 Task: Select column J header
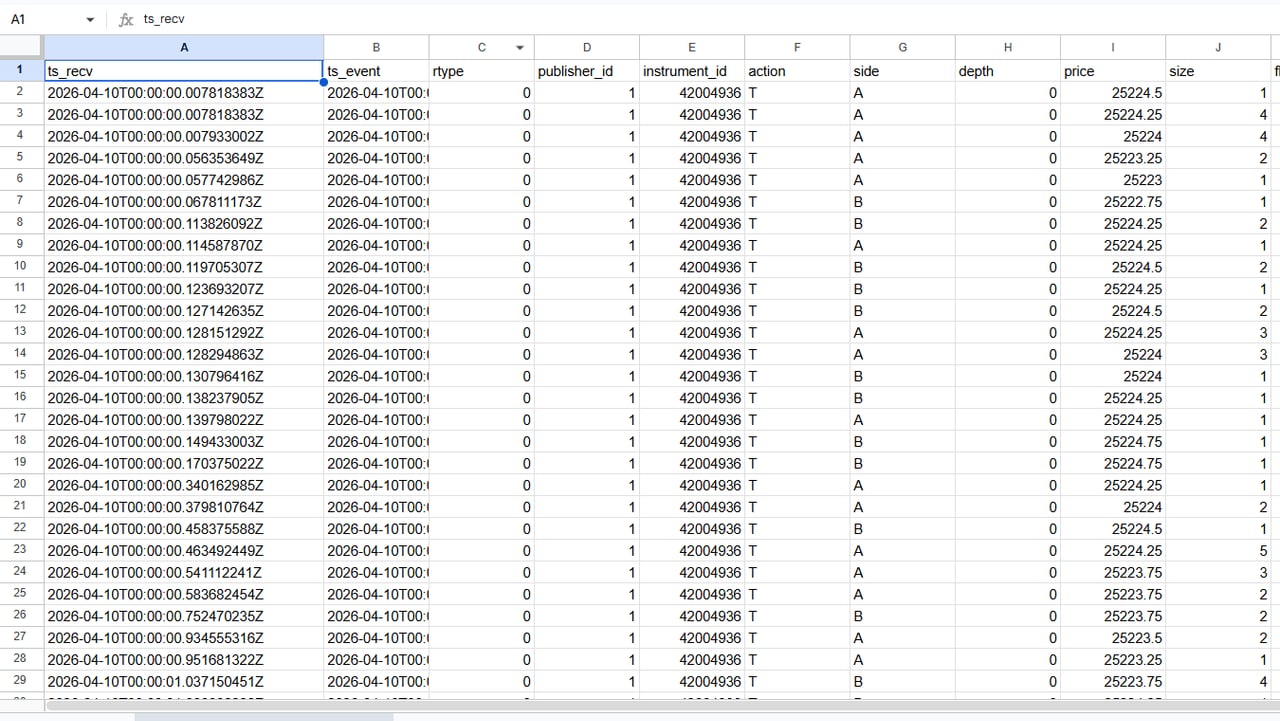point(1218,47)
